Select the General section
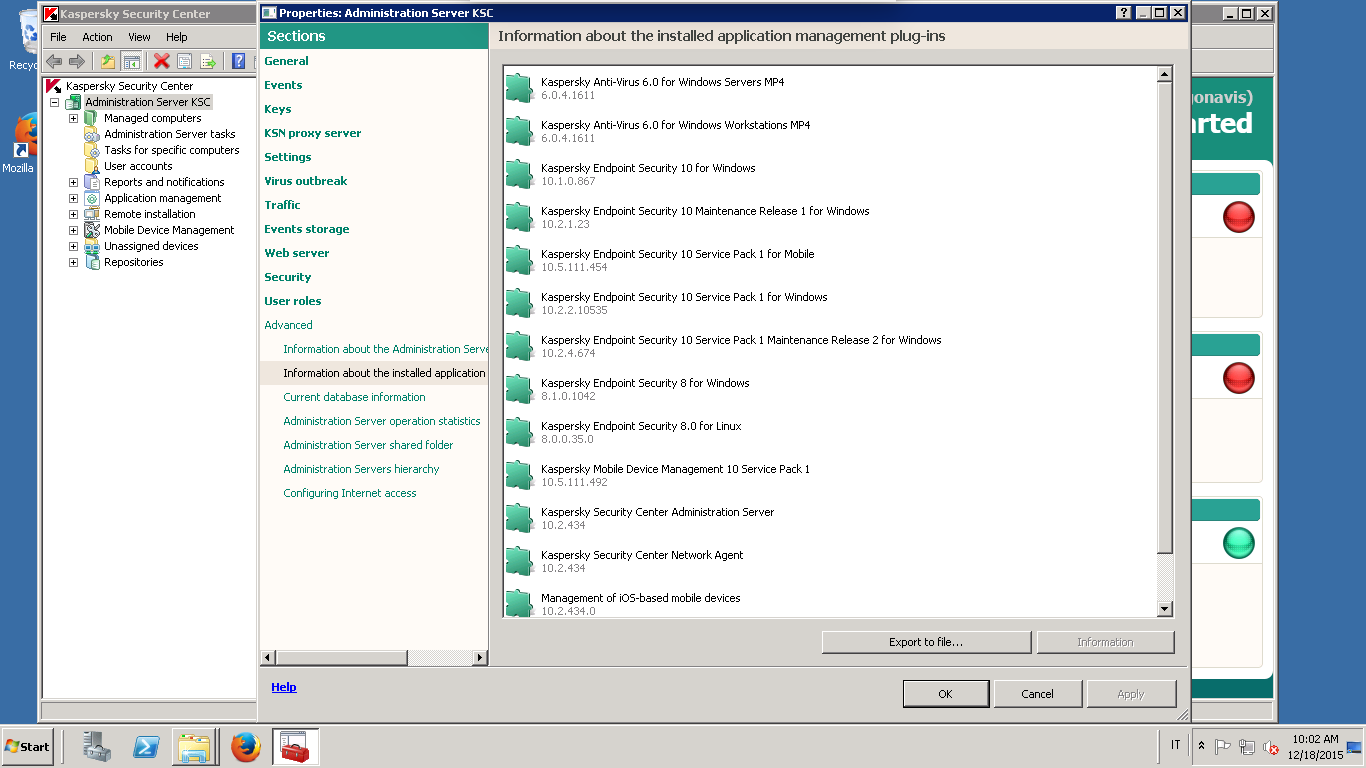1366x768 pixels. [286, 61]
